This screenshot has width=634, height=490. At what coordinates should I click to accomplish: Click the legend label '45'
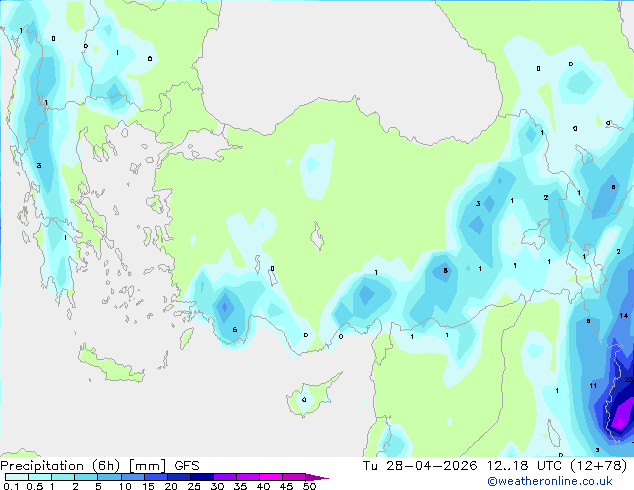(x=286, y=486)
